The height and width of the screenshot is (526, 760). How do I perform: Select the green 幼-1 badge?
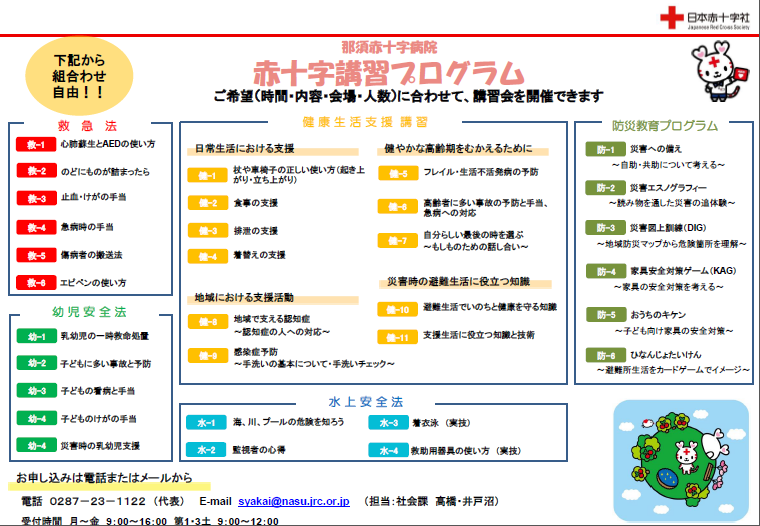pos(36,336)
